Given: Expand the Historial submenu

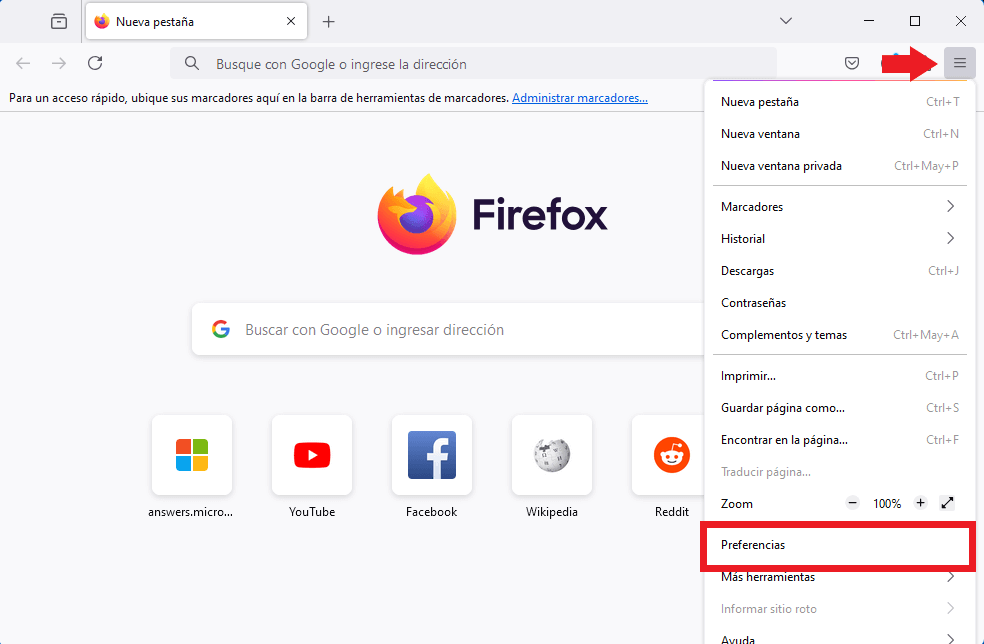Looking at the screenshot, I should coord(840,239).
